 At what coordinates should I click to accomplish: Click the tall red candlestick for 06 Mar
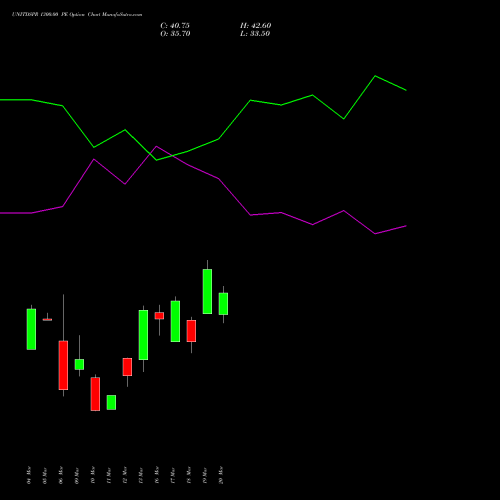63,365
